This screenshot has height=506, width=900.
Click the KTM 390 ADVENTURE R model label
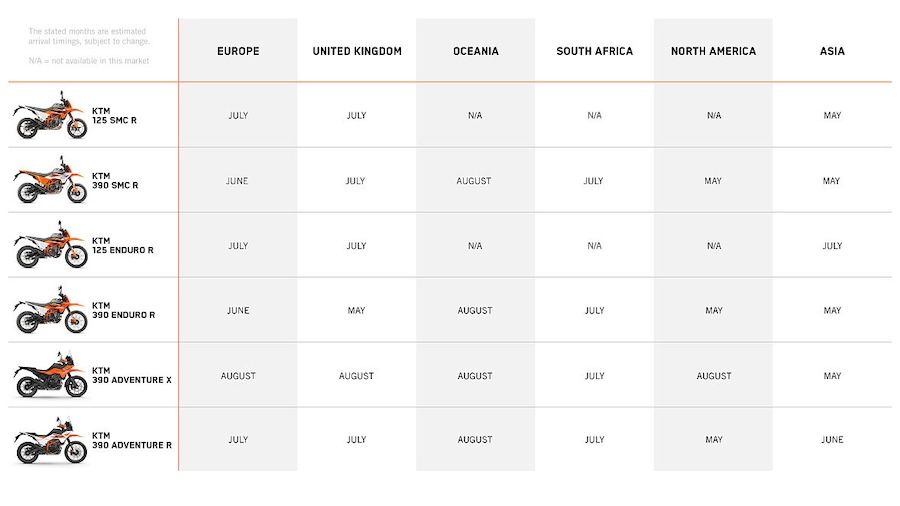[x=132, y=440]
